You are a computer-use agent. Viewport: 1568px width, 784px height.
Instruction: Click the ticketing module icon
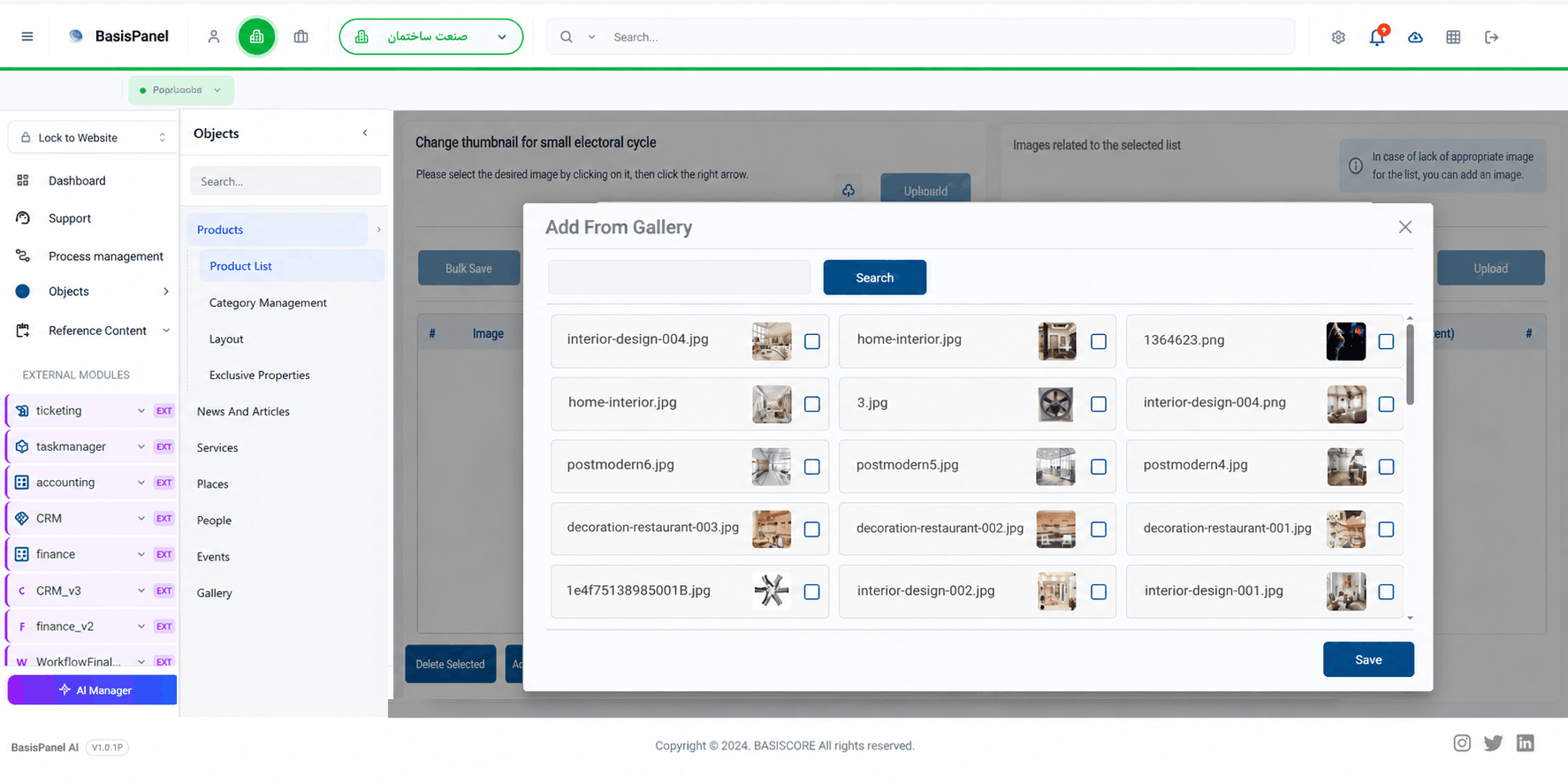[22, 411]
